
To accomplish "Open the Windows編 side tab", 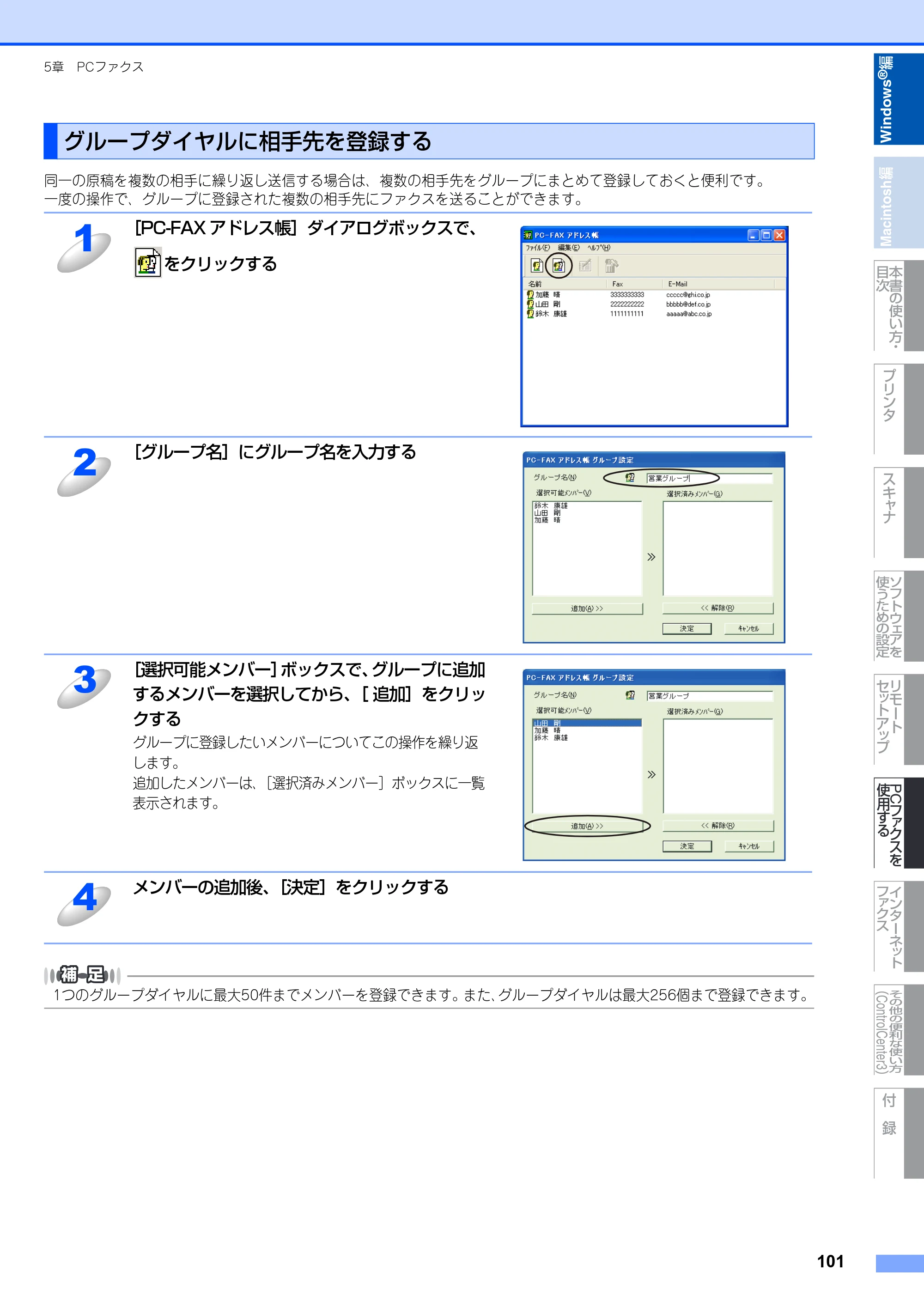I will [899, 99].
